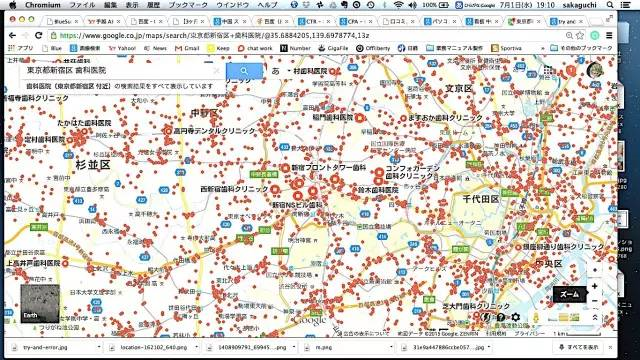Open the Maps help question mark icon
Screen dimensions: 640x360
(x=500, y=317)
